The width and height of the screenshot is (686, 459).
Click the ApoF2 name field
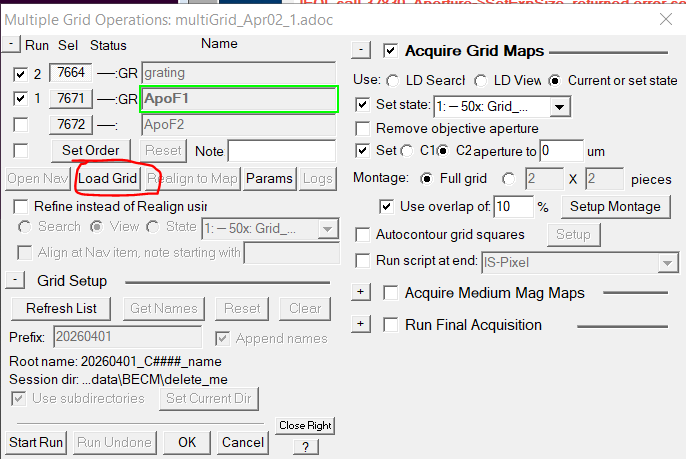pyautogui.click(x=238, y=125)
